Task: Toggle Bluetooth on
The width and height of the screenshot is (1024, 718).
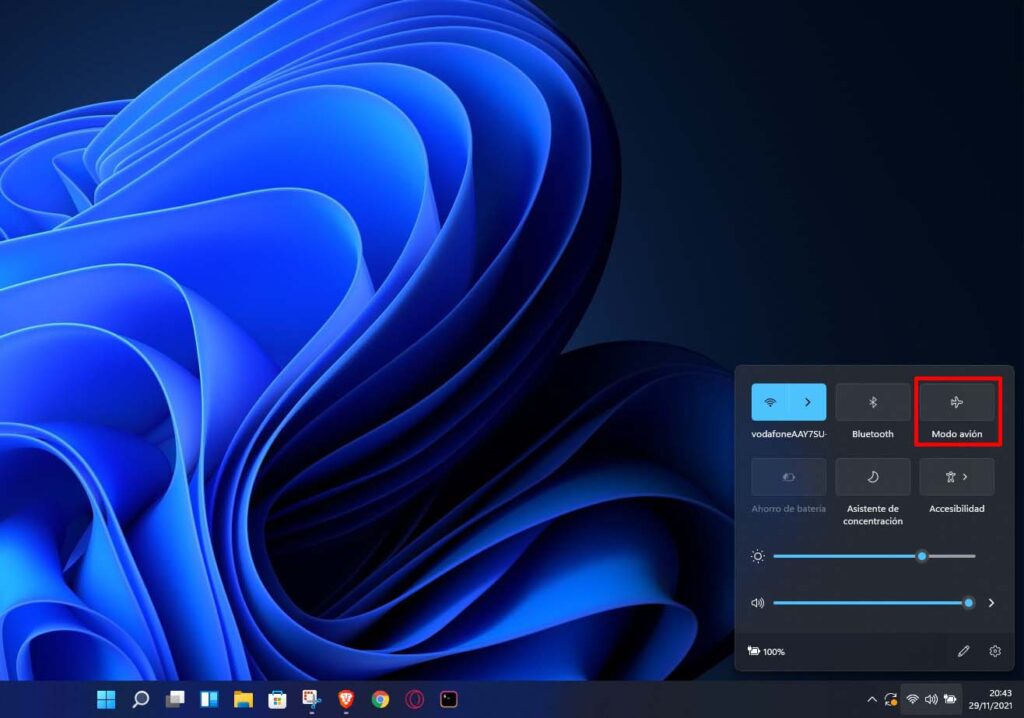Action: (x=871, y=402)
